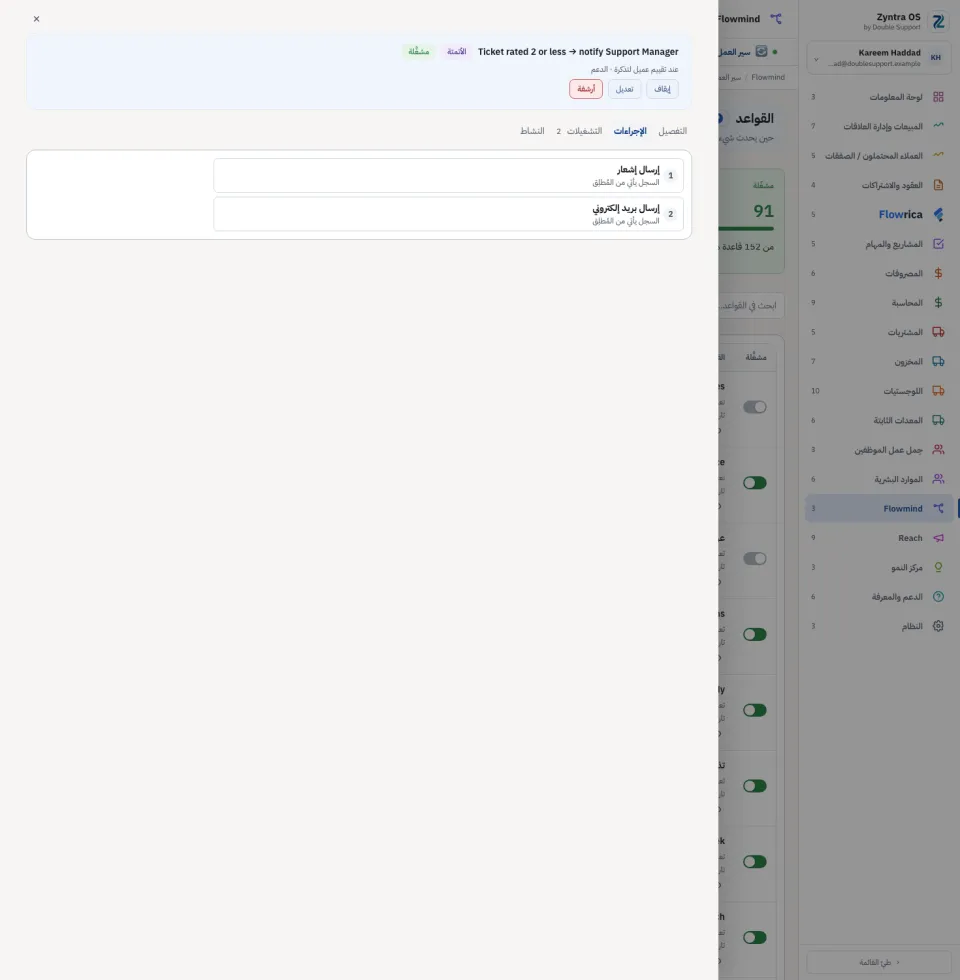The image size is (960, 980).
Task: Click the تعديل edit button
Action: coord(624,89)
